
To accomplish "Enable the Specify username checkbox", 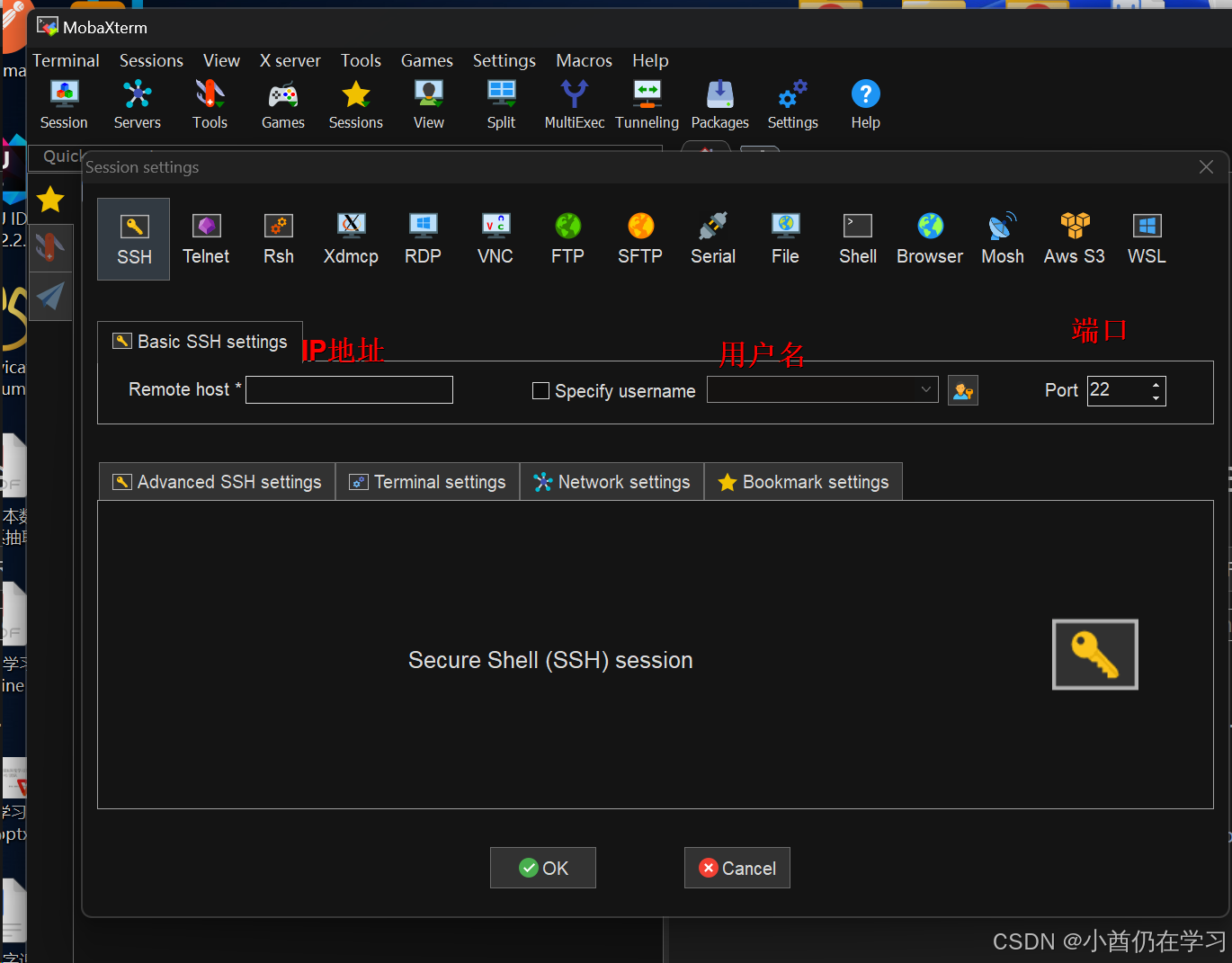I will point(540,390).
